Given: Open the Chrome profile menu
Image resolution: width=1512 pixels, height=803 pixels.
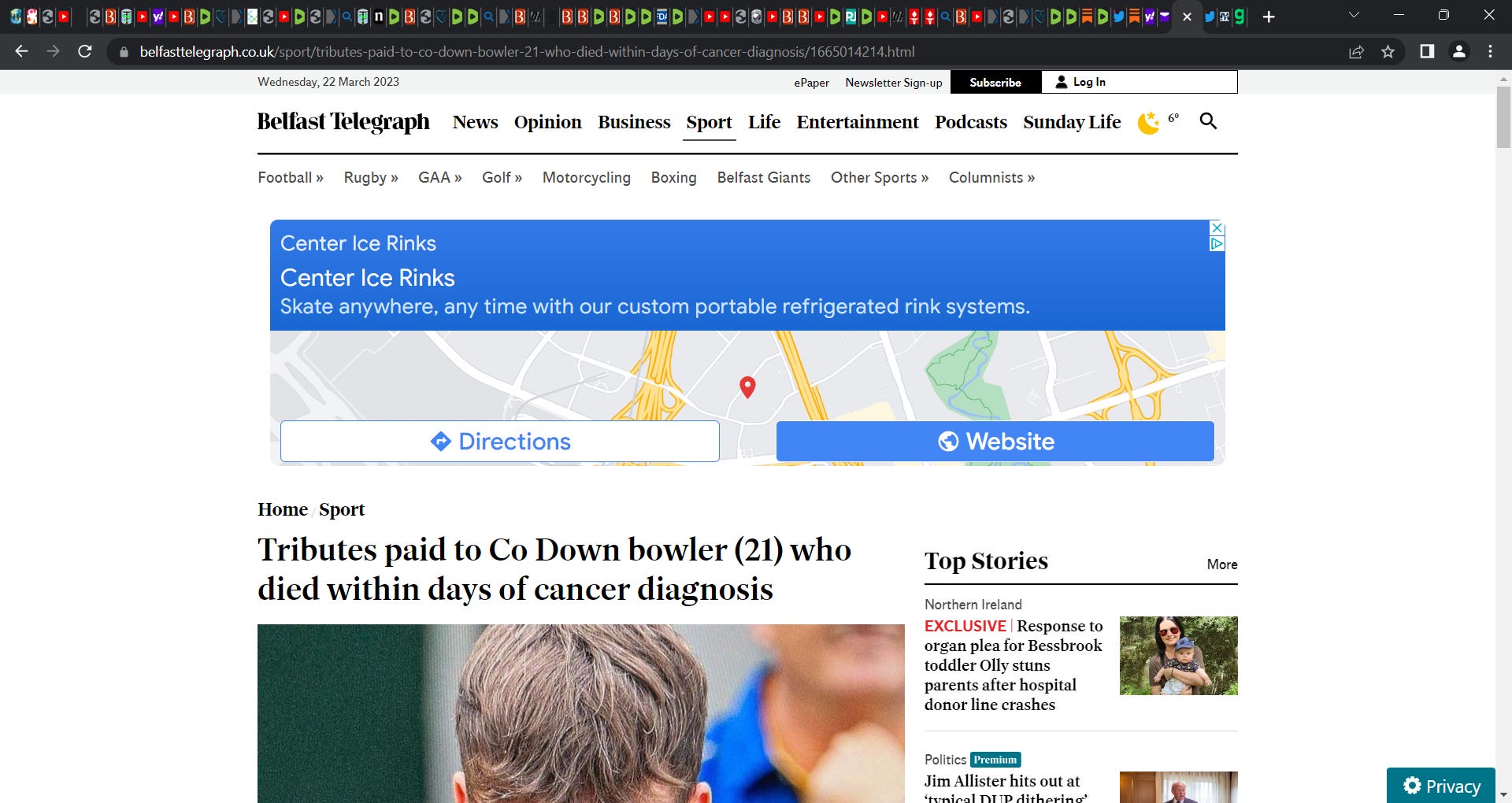Looking at the screenshot, I should (1458, 51).
